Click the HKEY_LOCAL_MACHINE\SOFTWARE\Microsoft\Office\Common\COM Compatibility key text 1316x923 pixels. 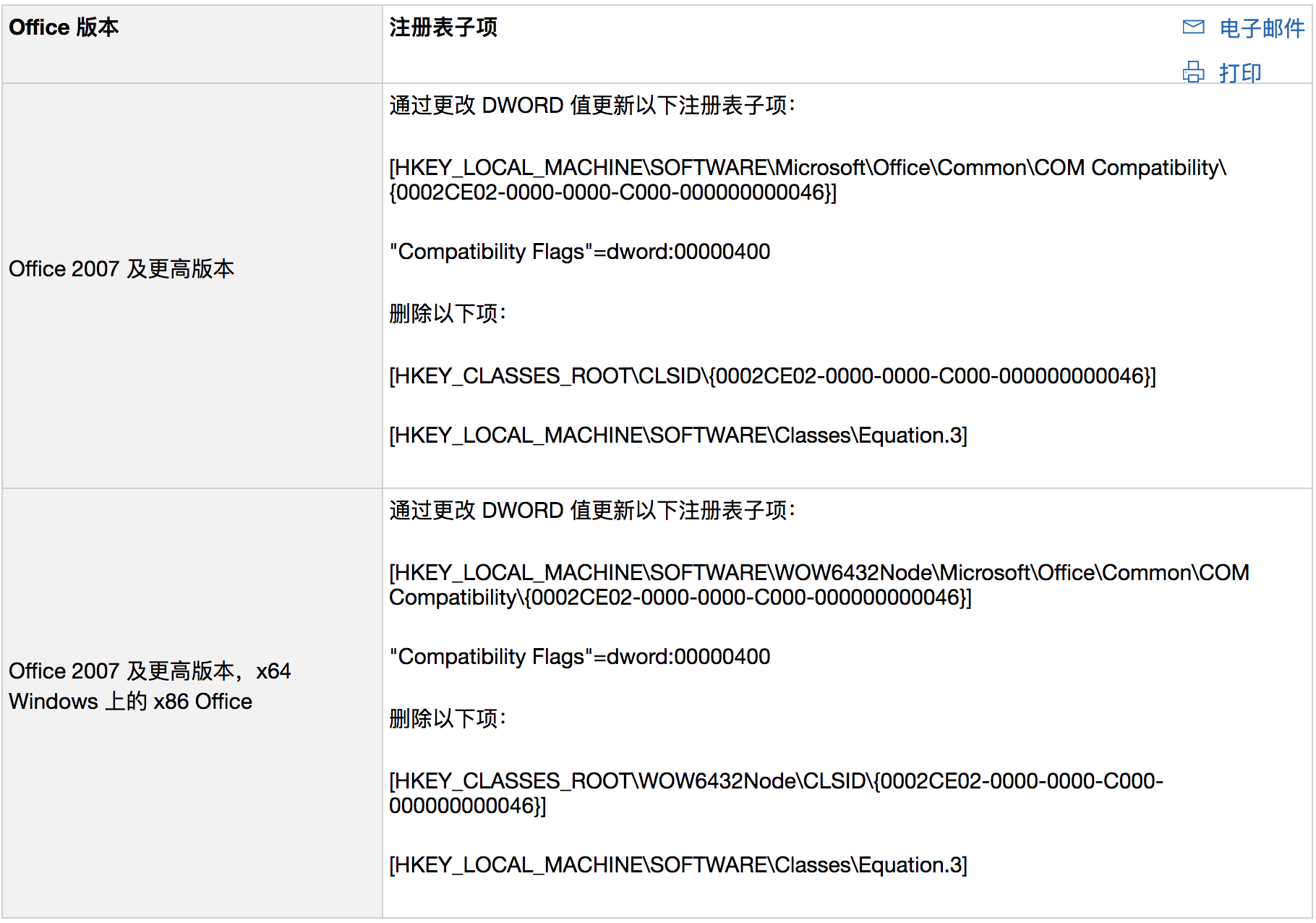point(808,180)
